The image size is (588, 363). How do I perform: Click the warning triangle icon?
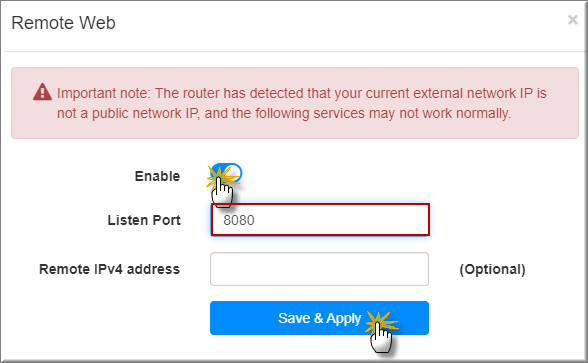point(42,92)
